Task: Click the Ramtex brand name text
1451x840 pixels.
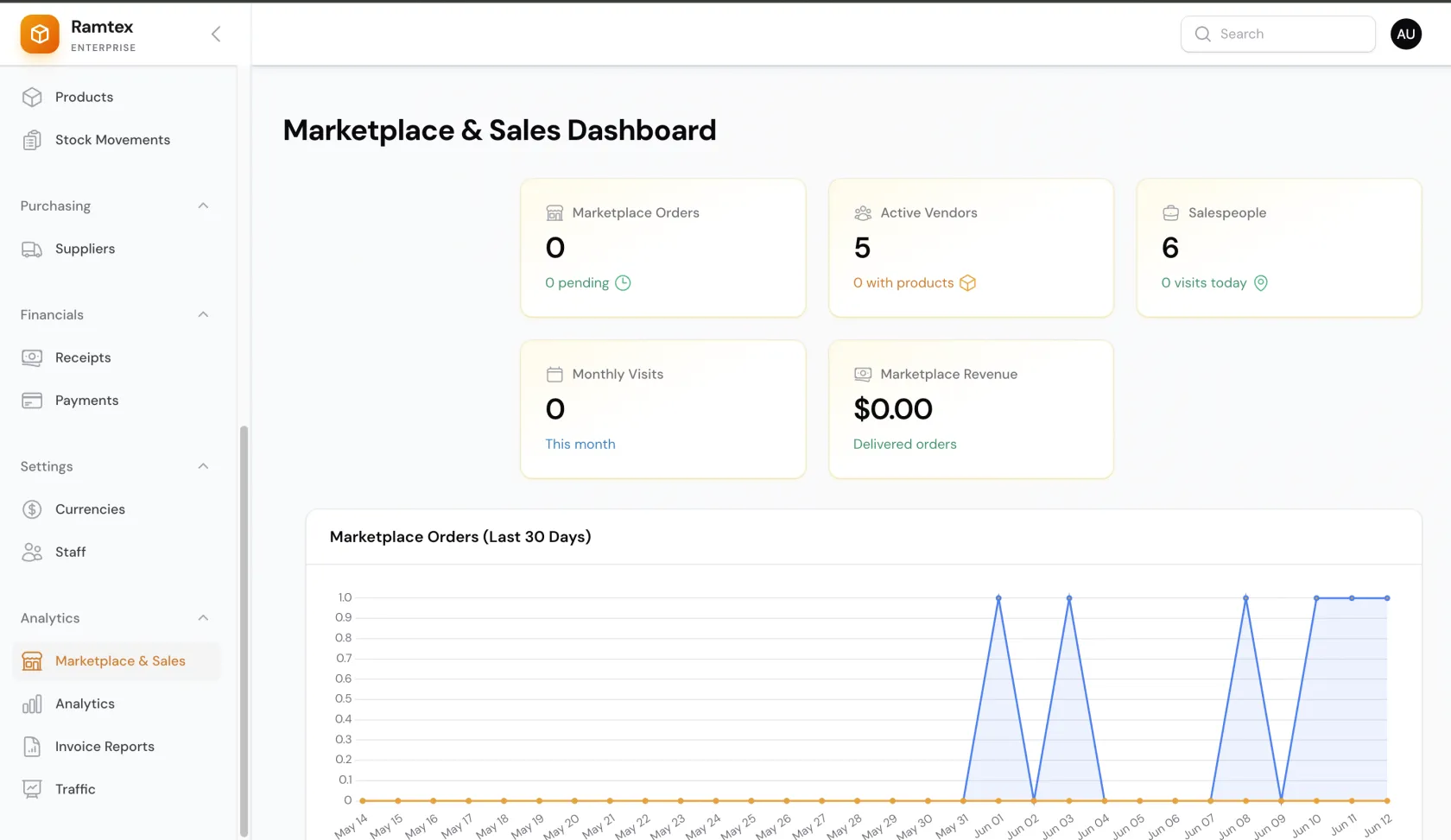Action: [x=102, y=27]
